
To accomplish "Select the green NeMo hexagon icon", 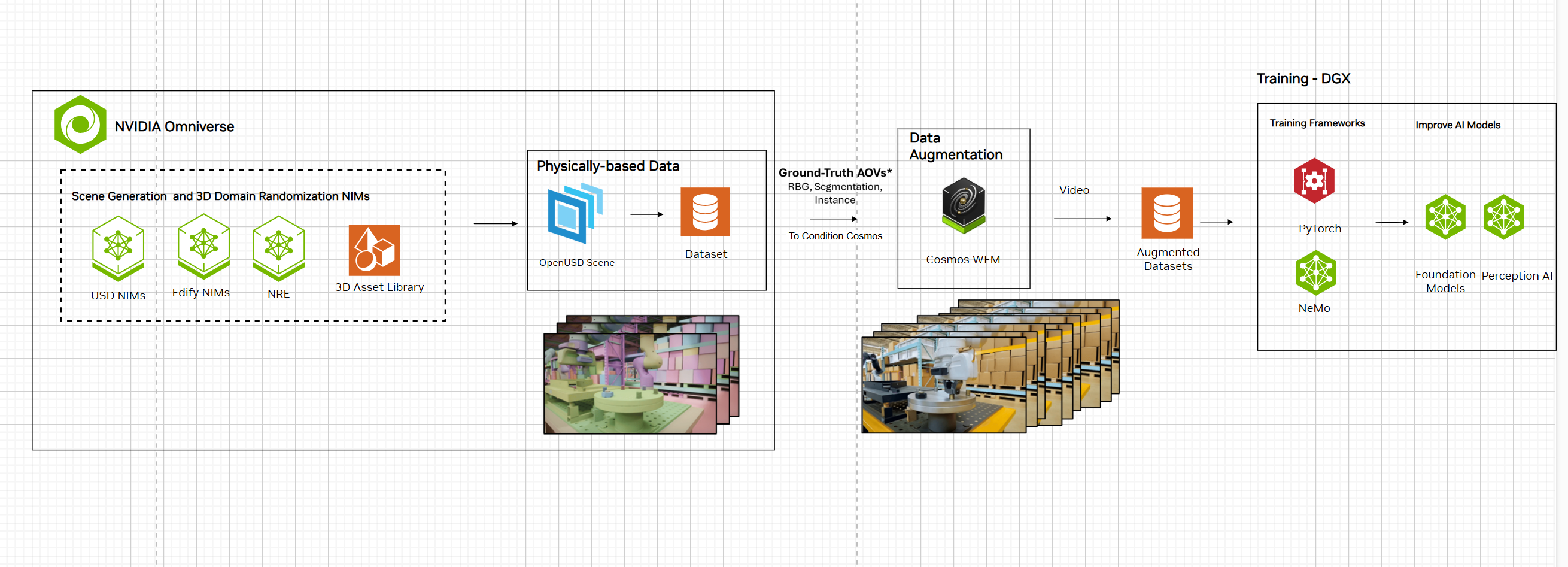I will tap(1315, 273).
